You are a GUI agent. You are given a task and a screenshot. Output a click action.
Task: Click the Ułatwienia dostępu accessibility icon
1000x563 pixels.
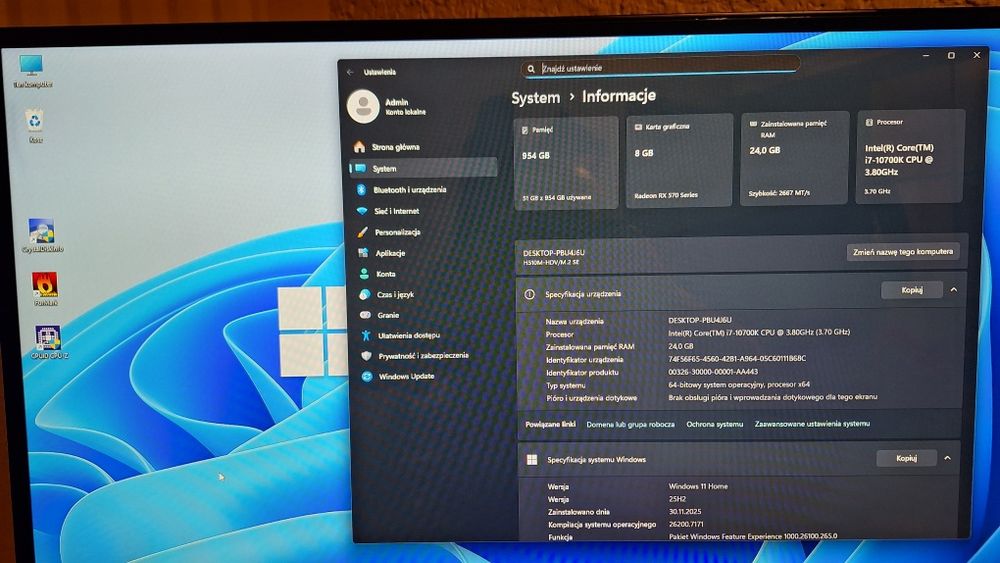click(x=366, y=335)
